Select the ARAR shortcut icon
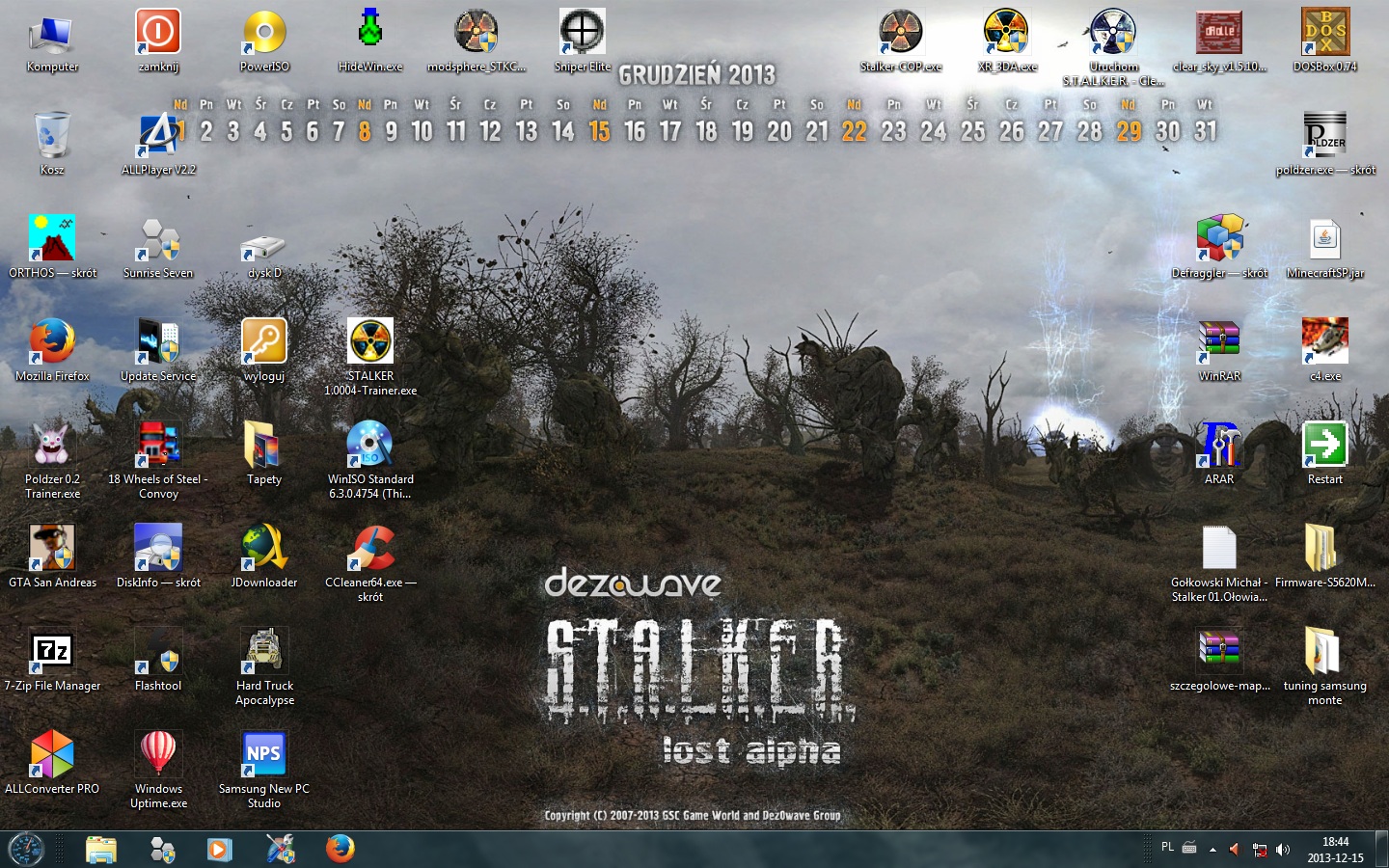 (1219, 454)
